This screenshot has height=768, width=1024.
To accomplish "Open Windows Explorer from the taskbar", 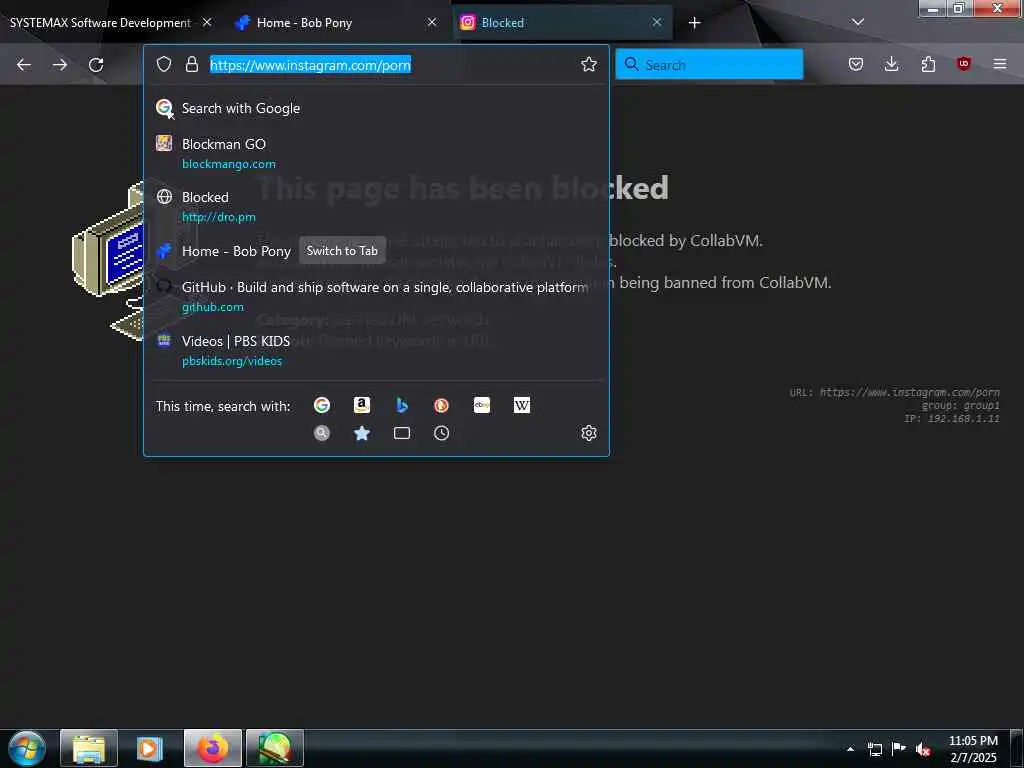I will pyautogui.click(x=89, y=748).
